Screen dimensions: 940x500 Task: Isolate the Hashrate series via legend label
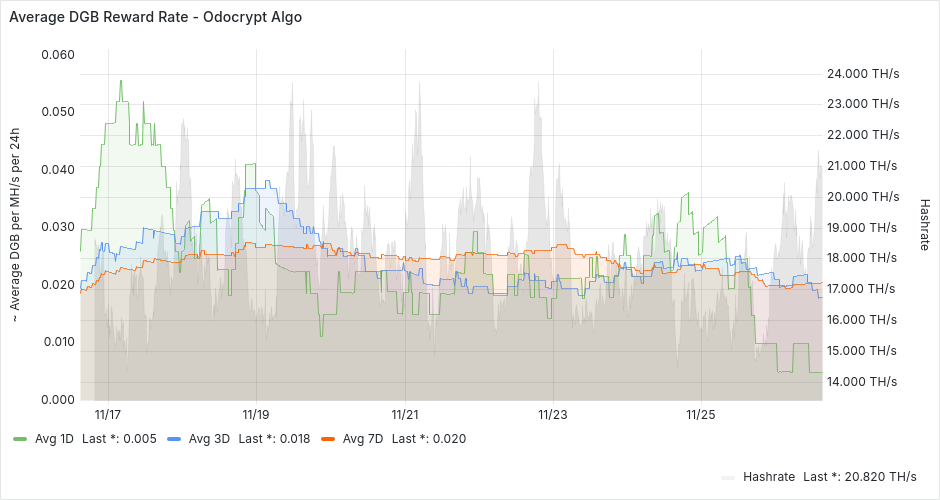pyautogui.click(x=768, y=477)
